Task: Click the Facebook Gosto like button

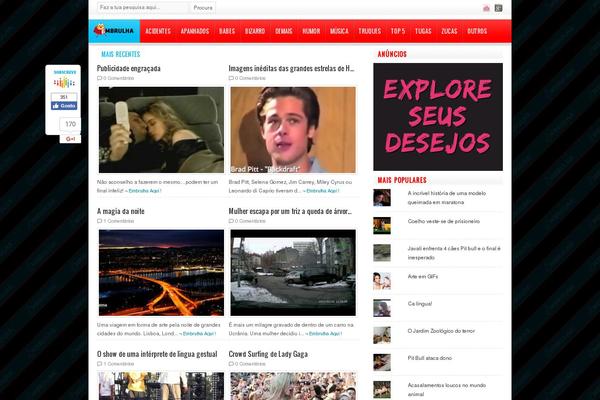Action: coord(64,106)
